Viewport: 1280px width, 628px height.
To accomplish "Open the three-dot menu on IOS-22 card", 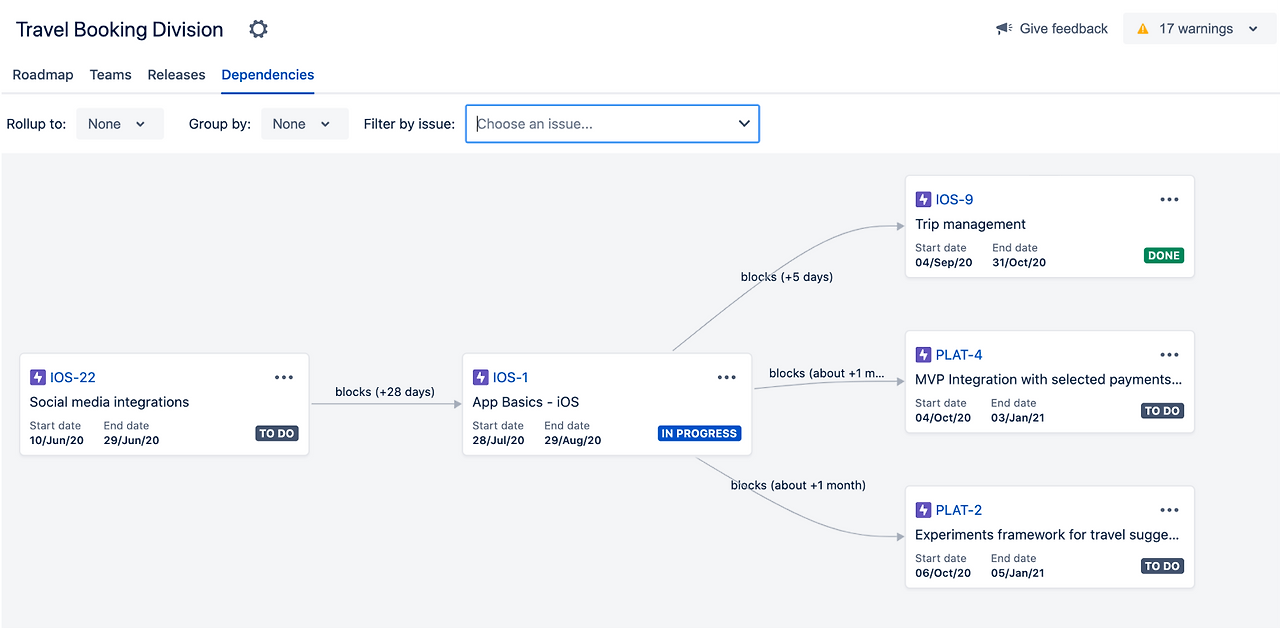I will [284, 377].
